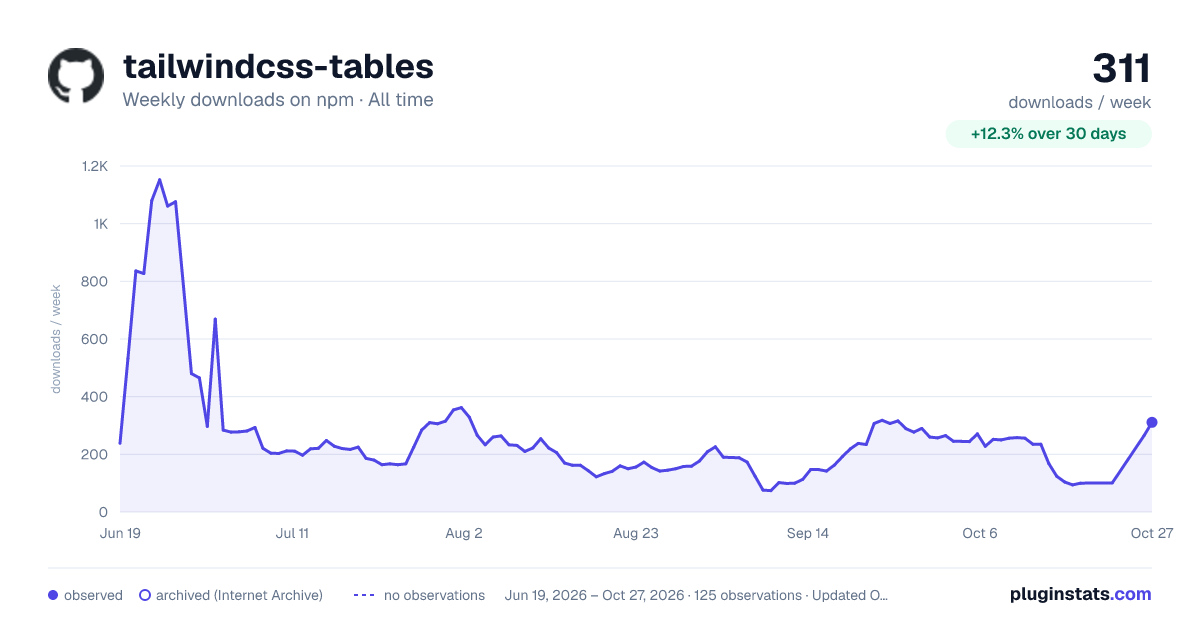Click the 0 y-axis label
1200x630 pixels.
click(104, 512)
